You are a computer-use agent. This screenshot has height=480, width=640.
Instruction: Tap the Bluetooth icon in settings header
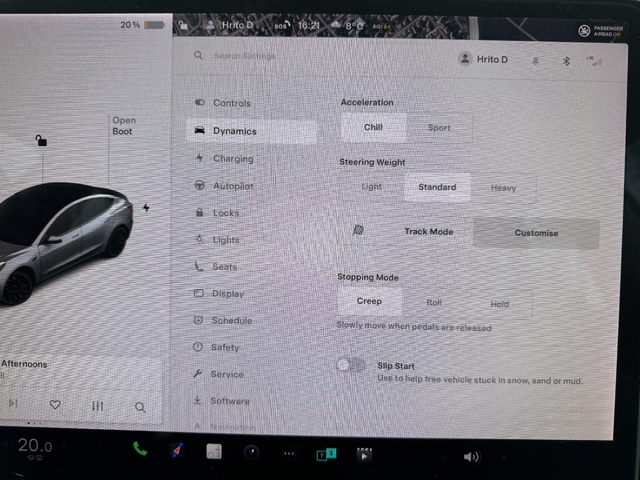[x=565, y=61]
